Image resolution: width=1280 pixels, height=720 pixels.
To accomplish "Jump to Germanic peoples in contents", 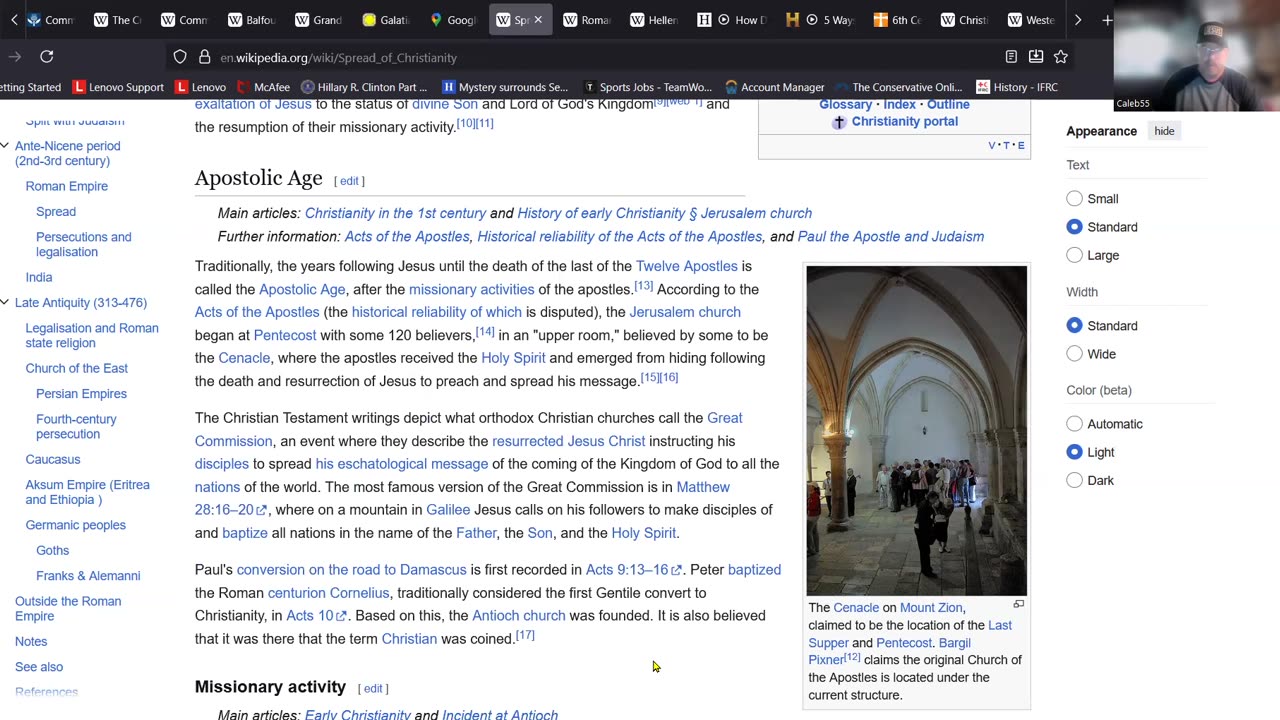I will click(76, 525).
